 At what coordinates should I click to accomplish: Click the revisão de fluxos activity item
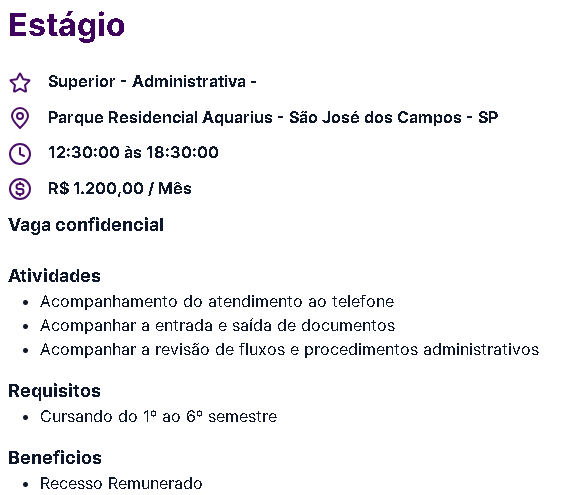tap(289, 350)
